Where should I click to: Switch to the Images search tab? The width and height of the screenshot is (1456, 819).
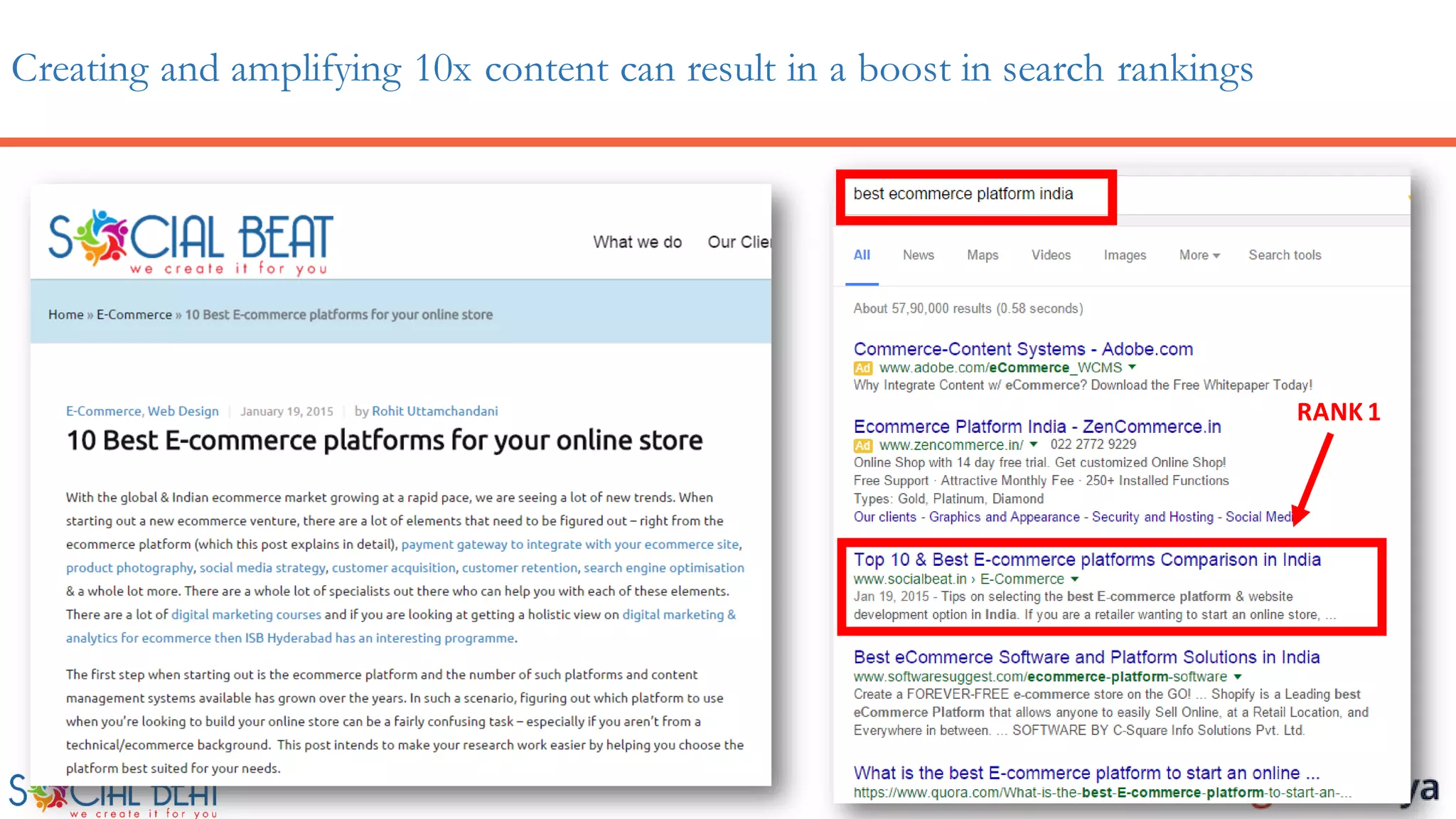point(1125,255)
